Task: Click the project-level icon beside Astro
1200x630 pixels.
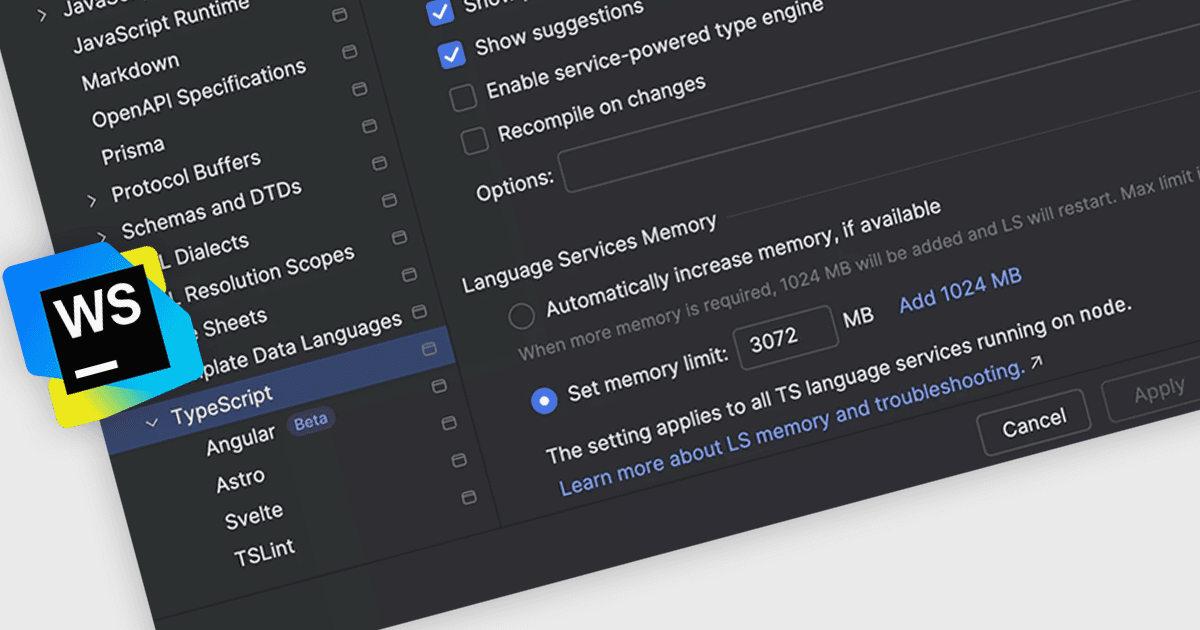Action: pyautogui.click(x=449, y=422)
